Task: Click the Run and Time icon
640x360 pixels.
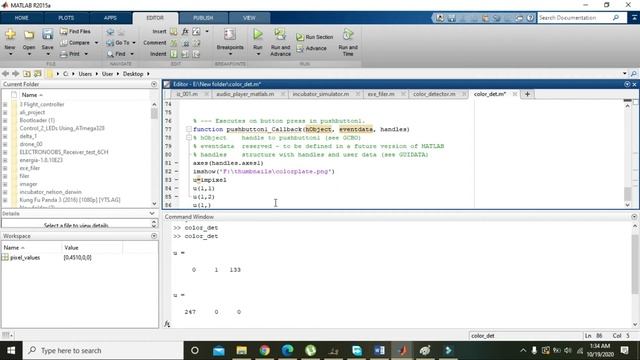Action: click(348, 34)
